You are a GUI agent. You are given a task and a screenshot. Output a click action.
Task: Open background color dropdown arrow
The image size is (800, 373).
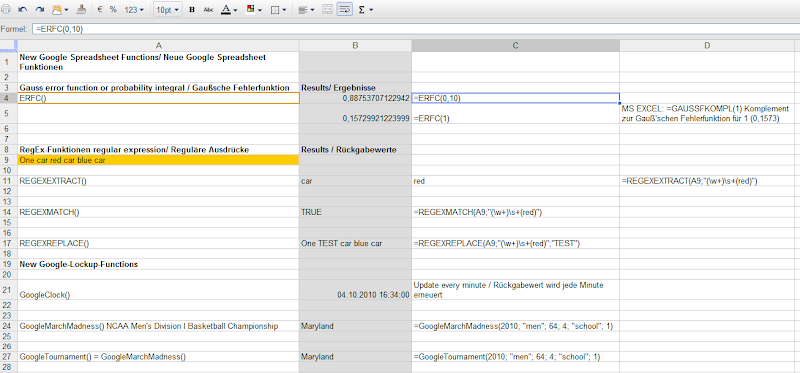coord(260,10)
